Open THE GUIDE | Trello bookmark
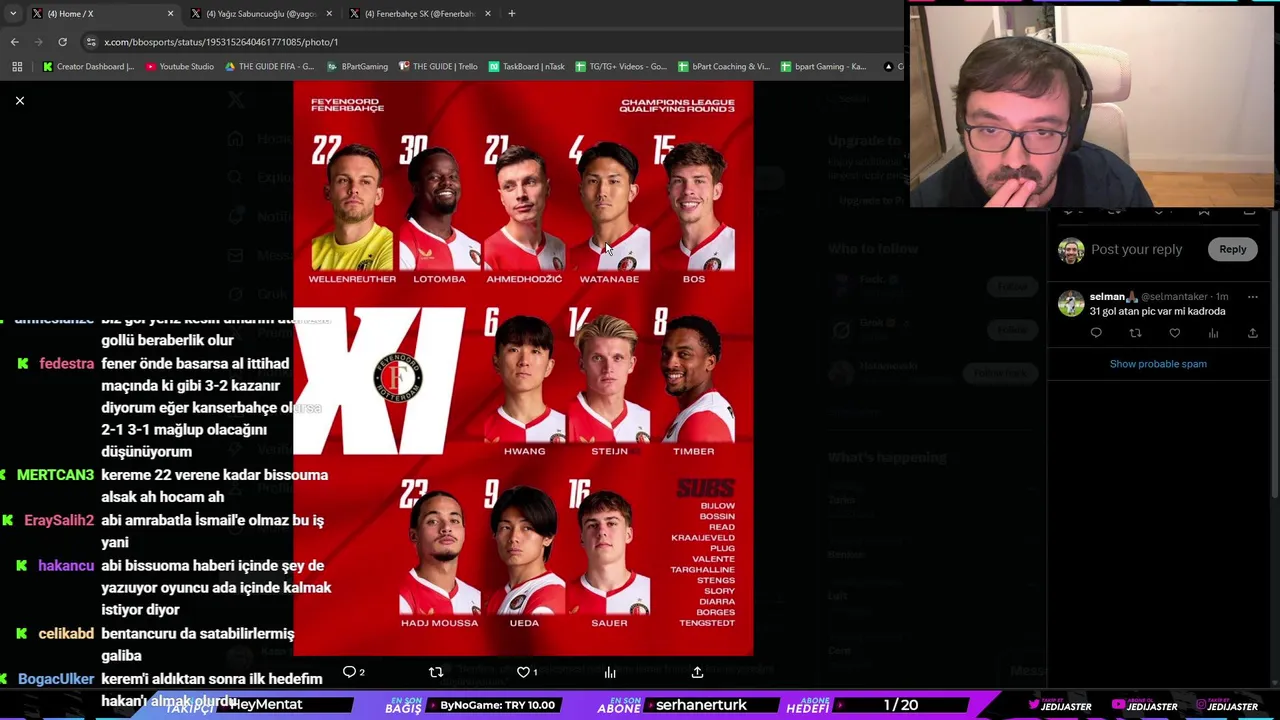Image resolution: width=1280 pixels, height=720 pixels. (x=438, y=67)
